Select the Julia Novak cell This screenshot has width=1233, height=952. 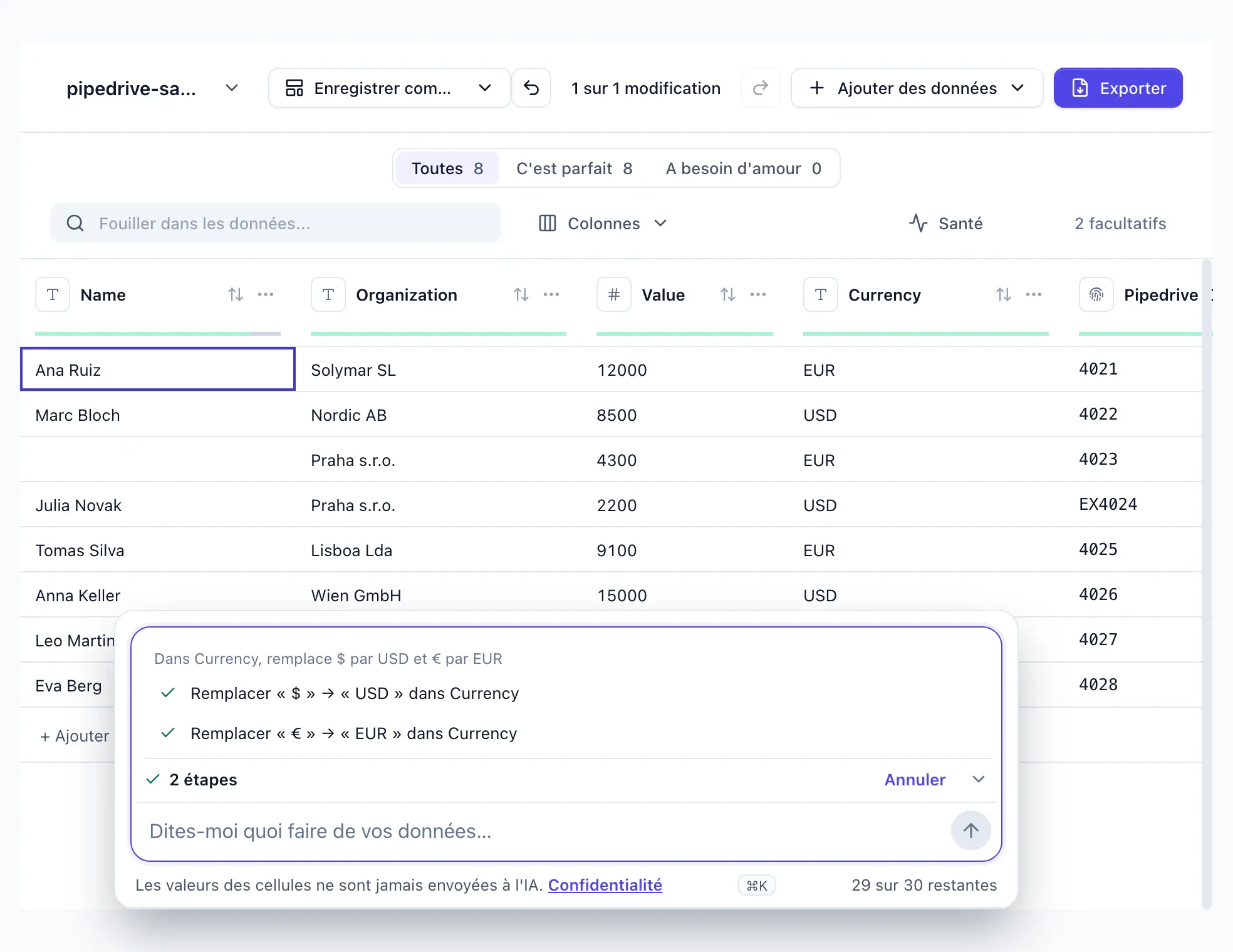(158, 505)
